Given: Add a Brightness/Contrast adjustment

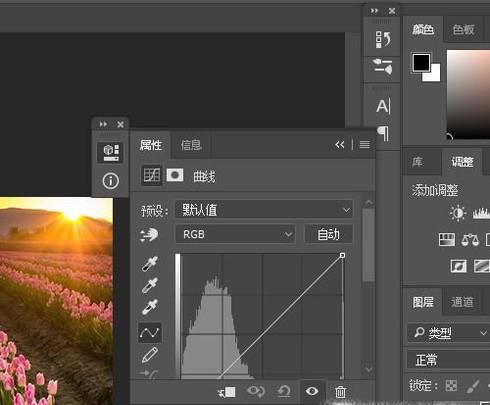Looking at the screenshot, I should [458, 213].
